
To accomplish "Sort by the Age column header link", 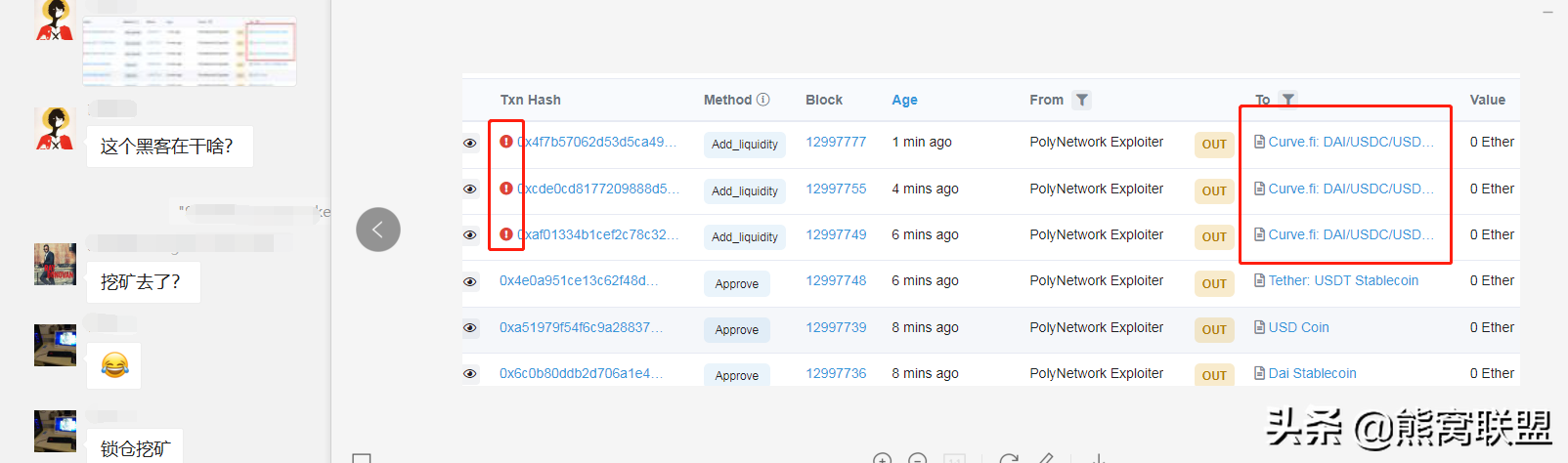I will 904,100.
